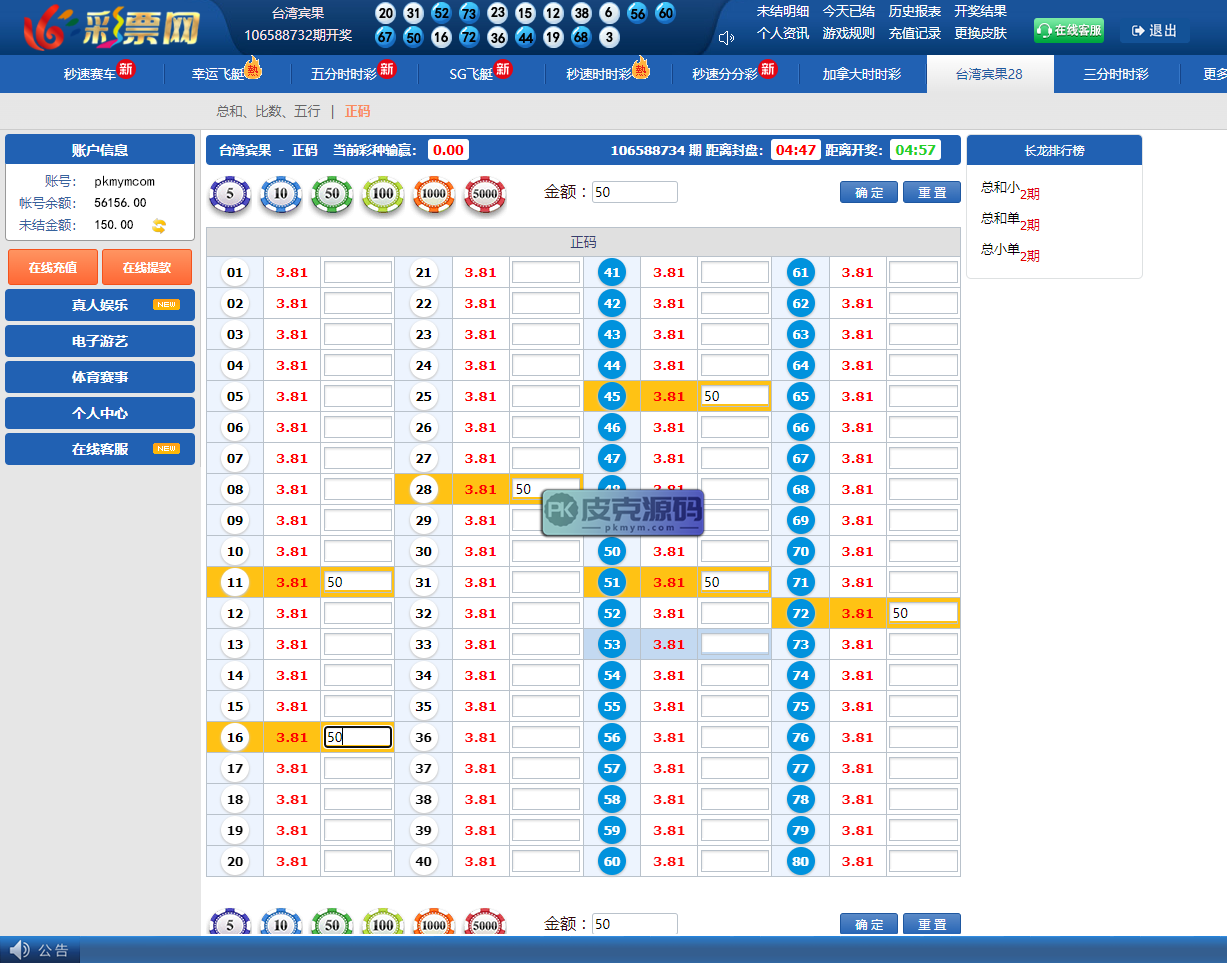Pick the red 5000 chip above the grid
The image size is (1227, 963).
[485, 194]
